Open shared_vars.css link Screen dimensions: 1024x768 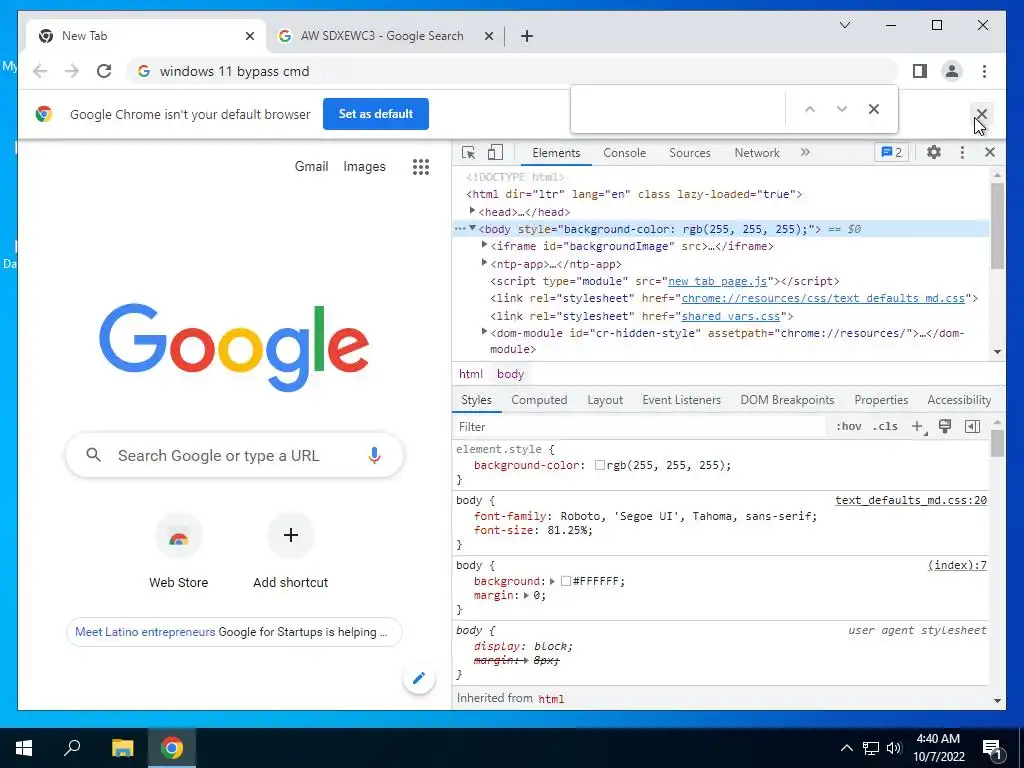pos(731,316)
